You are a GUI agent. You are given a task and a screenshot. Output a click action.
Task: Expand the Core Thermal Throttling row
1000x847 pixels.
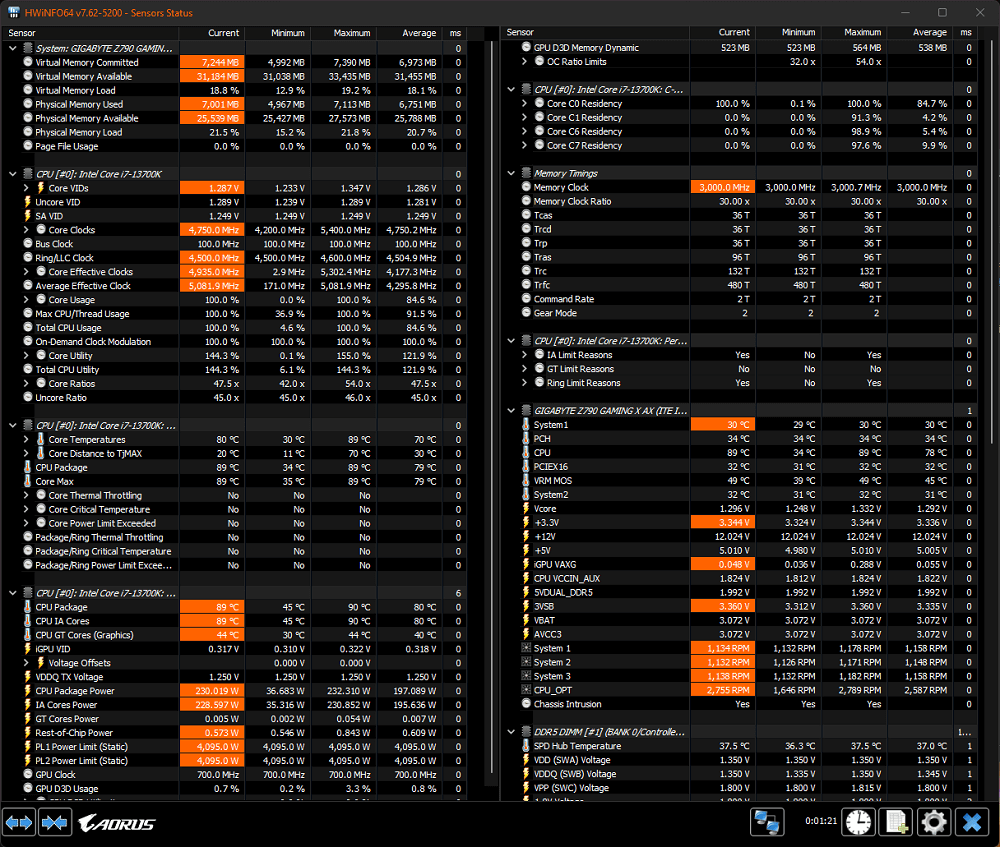pyautogui.click(x=26, y=496)
